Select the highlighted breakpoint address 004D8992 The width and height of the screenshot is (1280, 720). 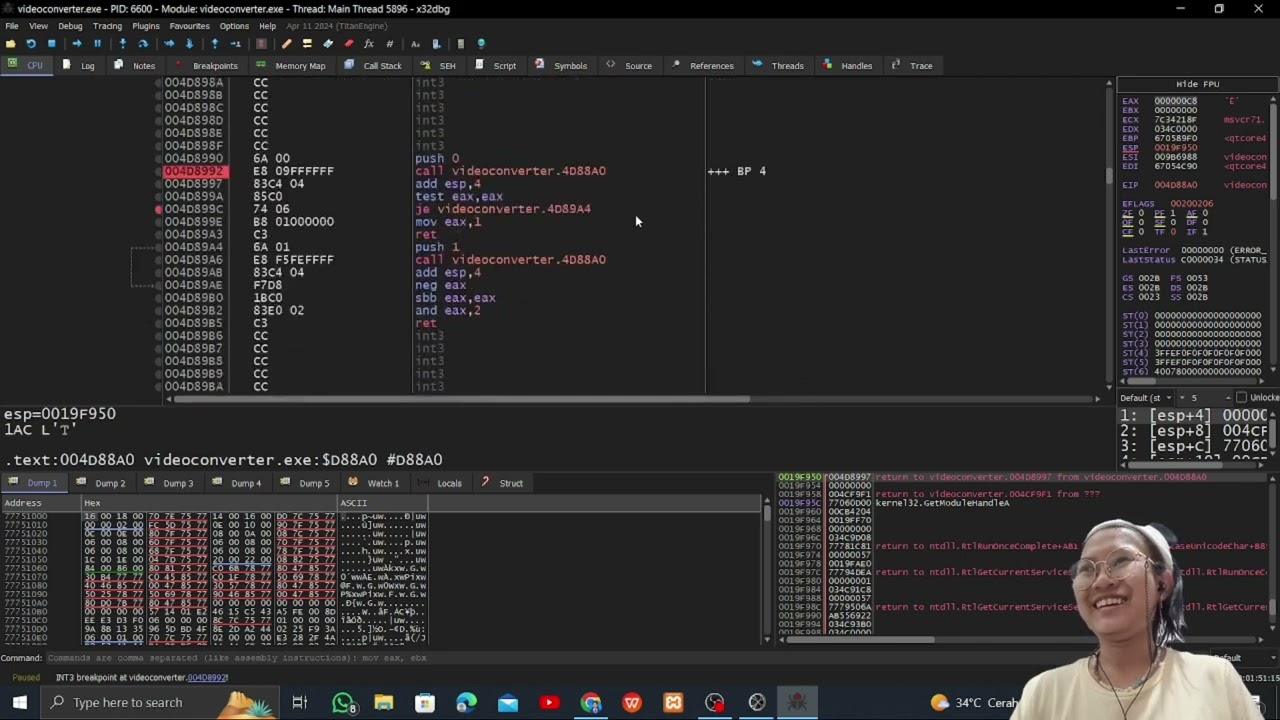[x=194, y=171]
